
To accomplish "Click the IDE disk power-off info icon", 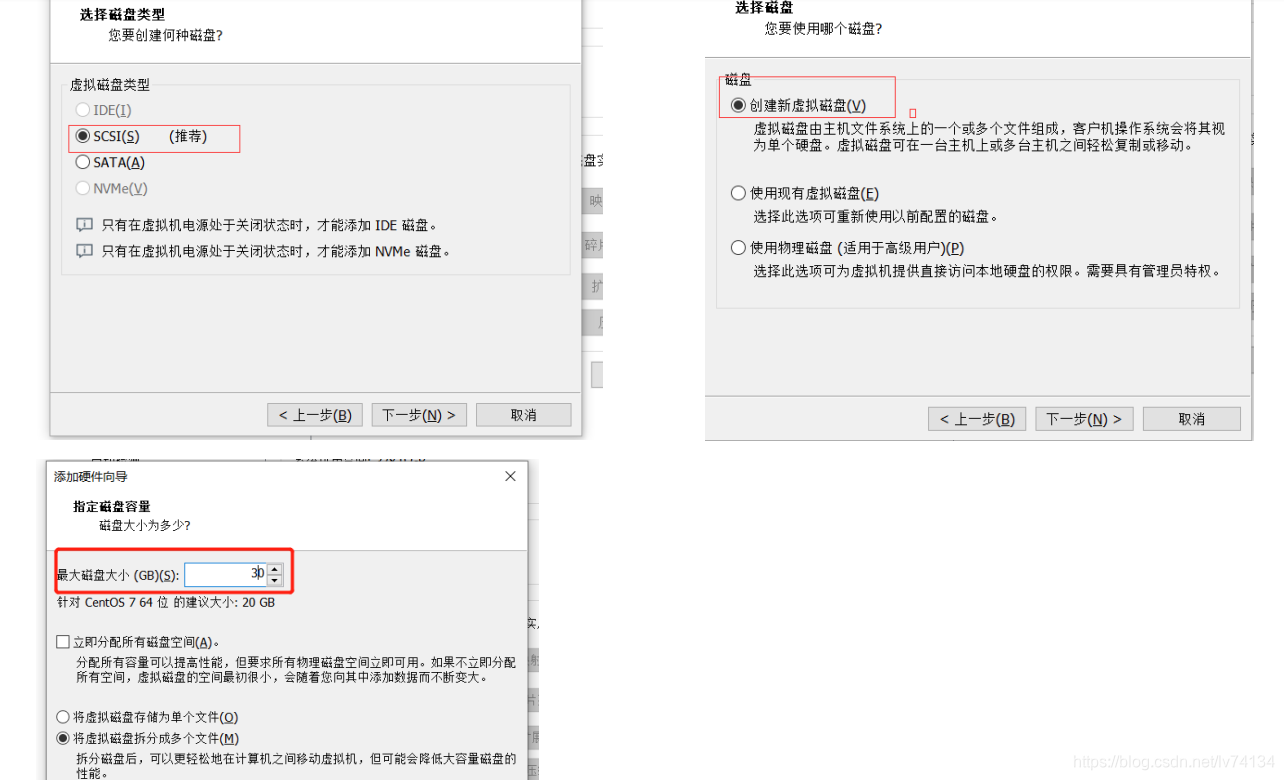I will pos(84,225).
